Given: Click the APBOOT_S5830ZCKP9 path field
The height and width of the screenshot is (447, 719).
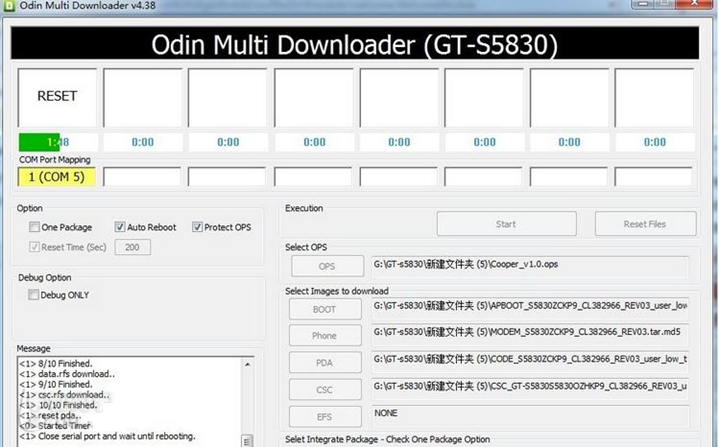Looking at the screenshot, I should 530,309.
